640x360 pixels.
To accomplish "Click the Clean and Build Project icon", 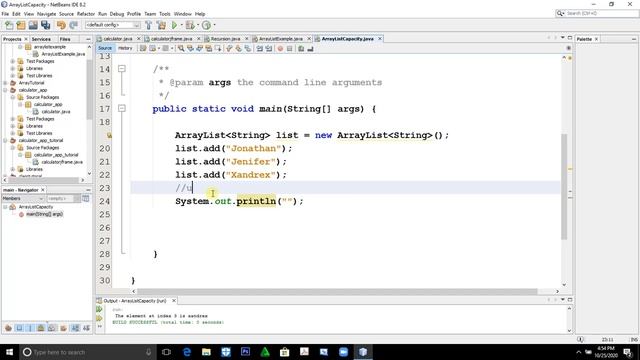I will 161,25.
